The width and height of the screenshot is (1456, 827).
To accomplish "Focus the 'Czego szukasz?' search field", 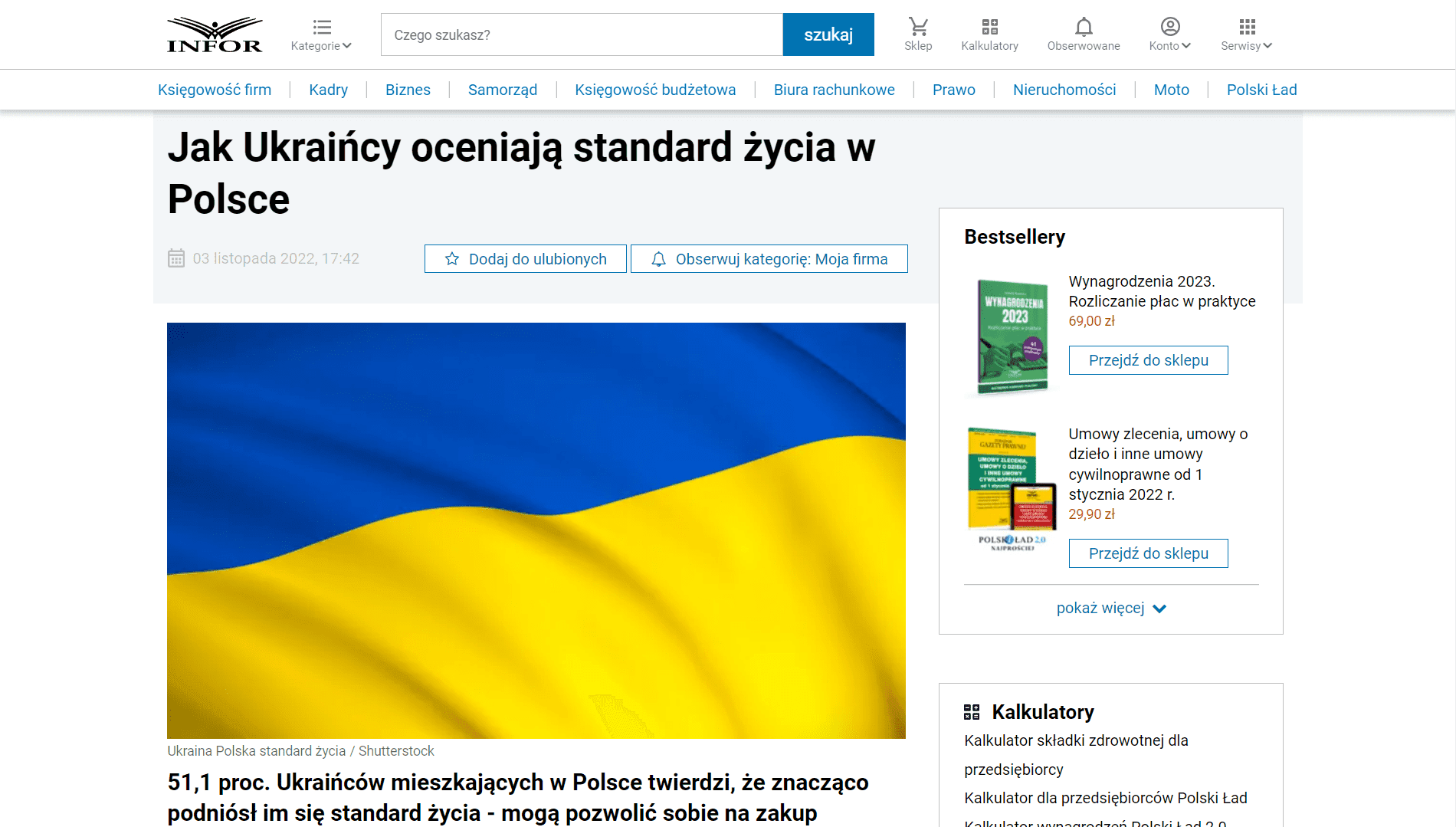I will [x=582, y=34].
